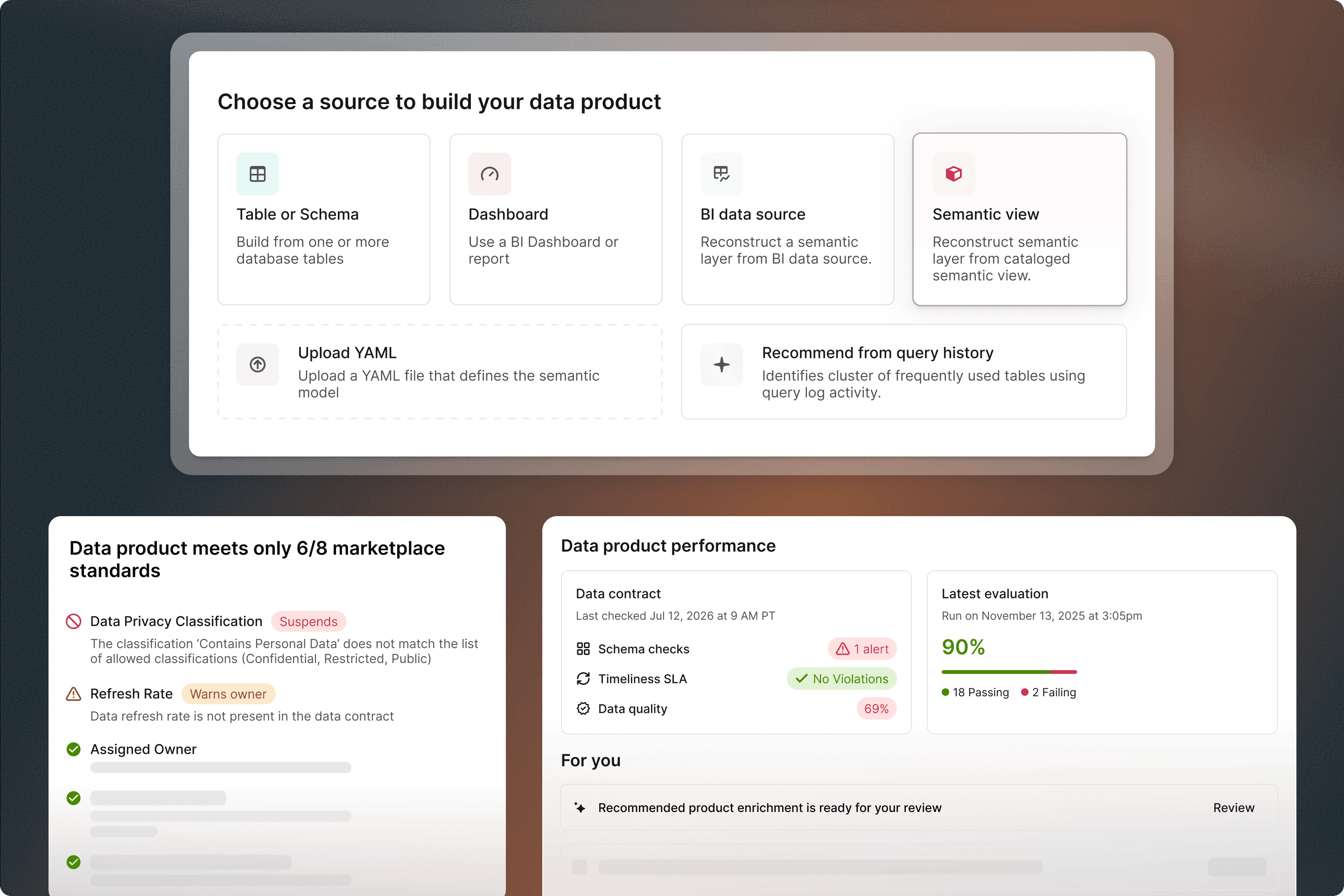Image resolution: width=1344 pixels, height=896 pixels.
Task: Open the Upload YAML option
Action: coord(440,372)
